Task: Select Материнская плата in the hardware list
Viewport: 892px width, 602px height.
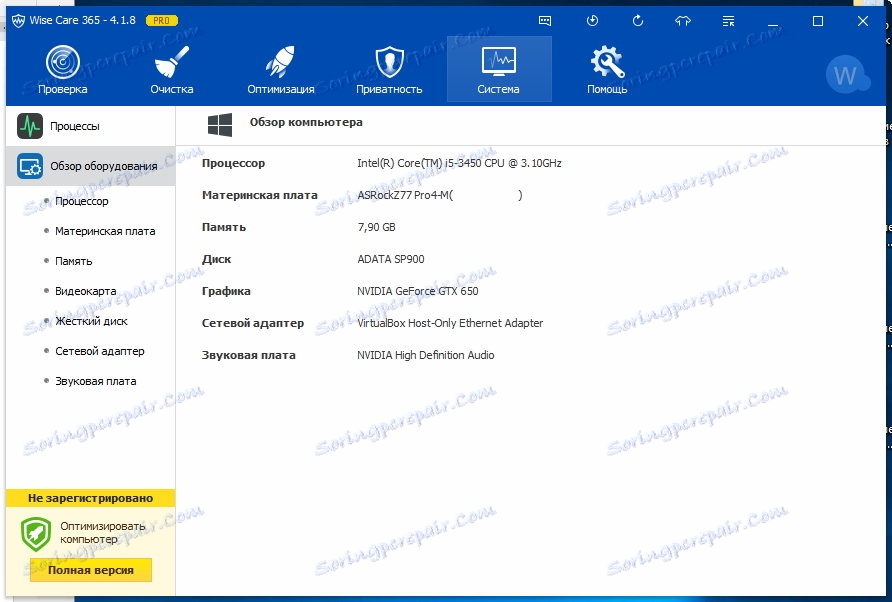Action: [105, 231]
